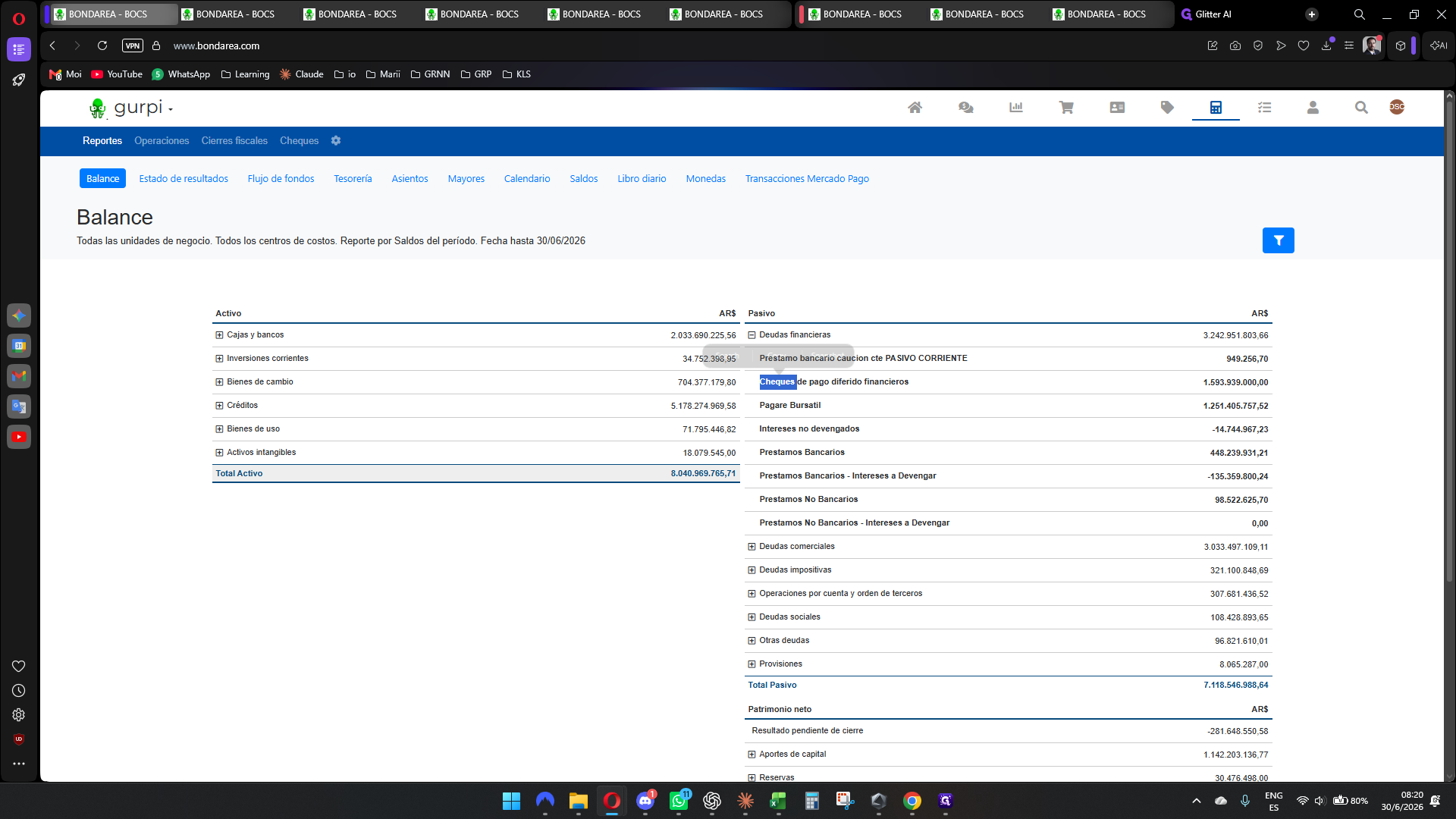Expand Inversiones corrientes row
1456x819 pixels.
[219, 359]
